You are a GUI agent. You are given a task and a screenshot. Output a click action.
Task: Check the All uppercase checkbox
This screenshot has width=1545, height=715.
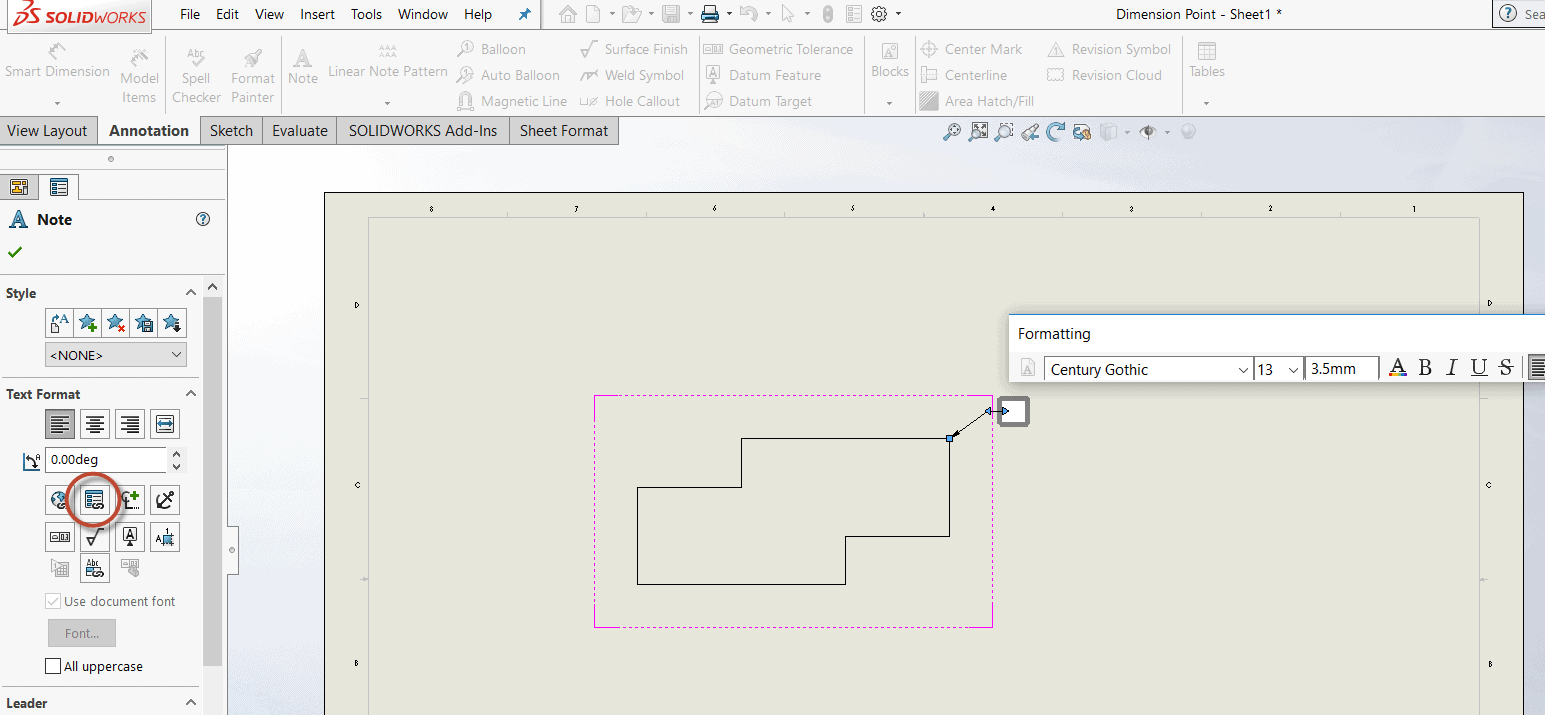53,666
